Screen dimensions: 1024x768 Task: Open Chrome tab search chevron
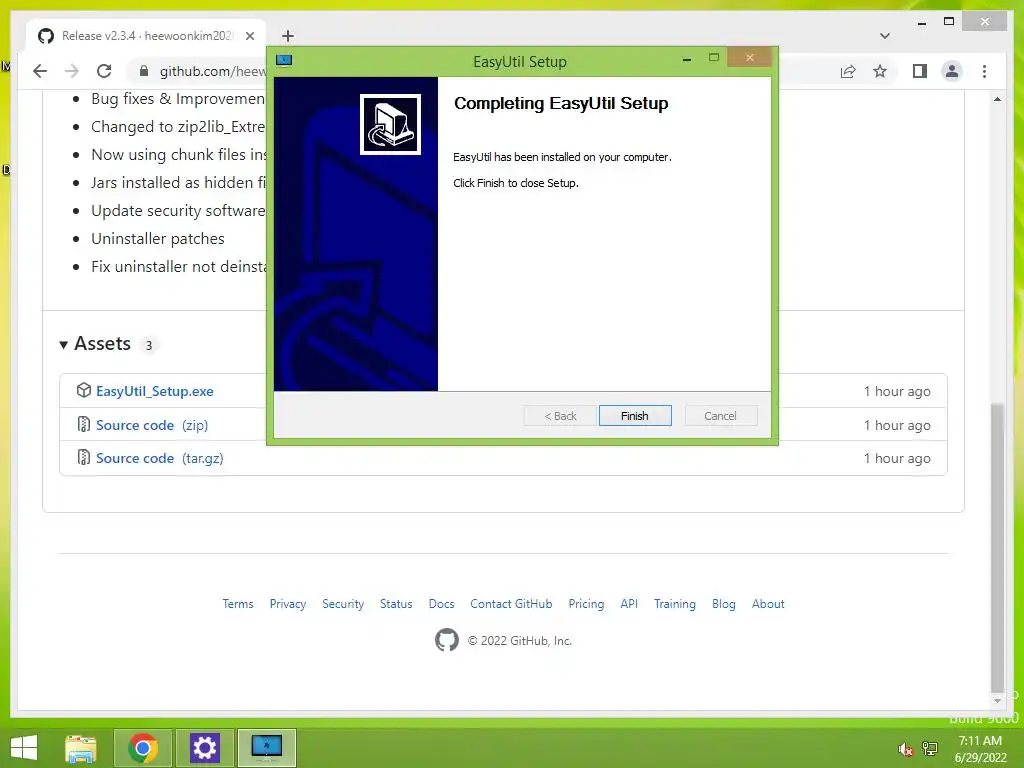pyautogui.click(x=885, y=36)
